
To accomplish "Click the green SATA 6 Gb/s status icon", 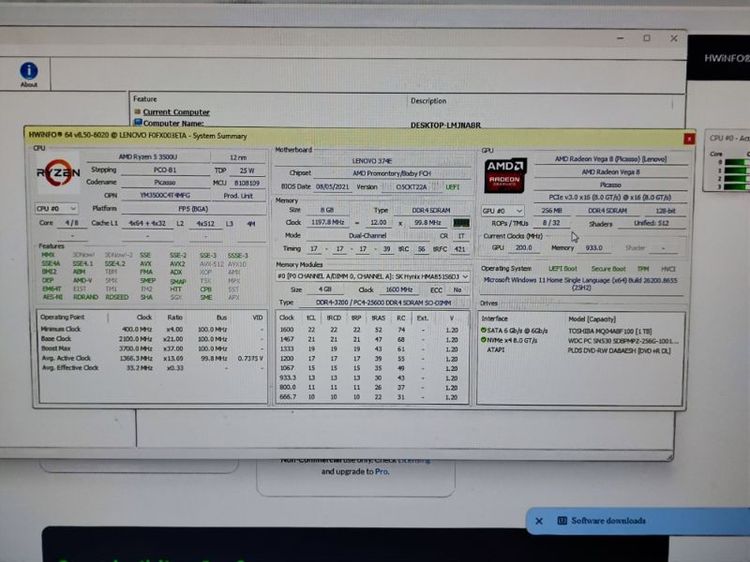I will click(483, 330).
